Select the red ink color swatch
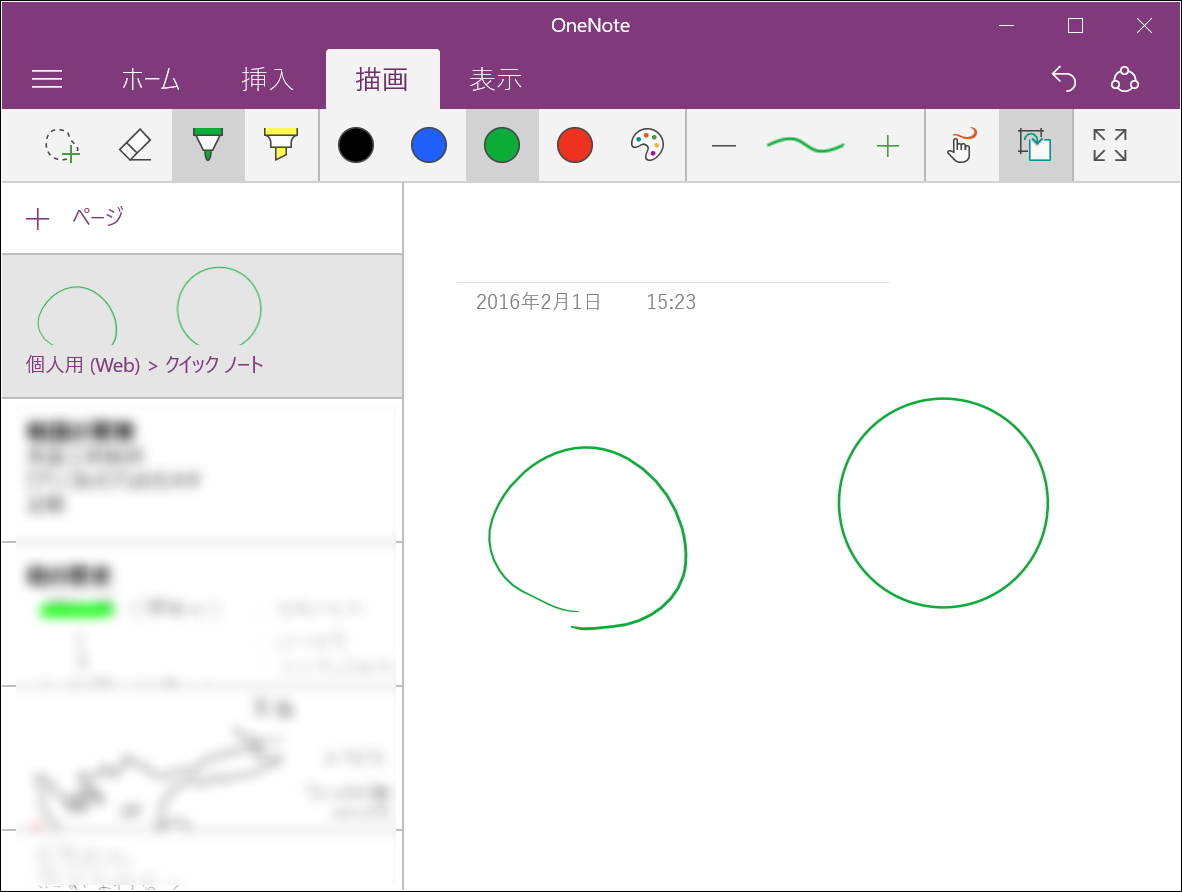Viewport: 1182px width, 892px height. (574, 145)
